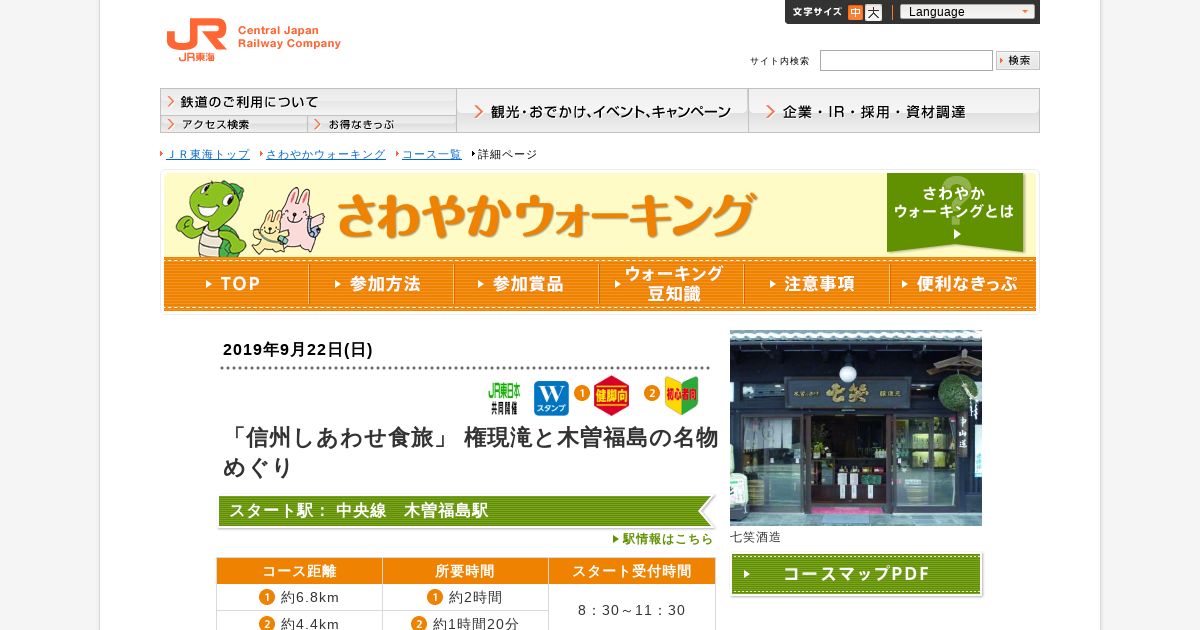Select the 参加方法 tab
1200x630 pixels.
[x=381, y=284]
